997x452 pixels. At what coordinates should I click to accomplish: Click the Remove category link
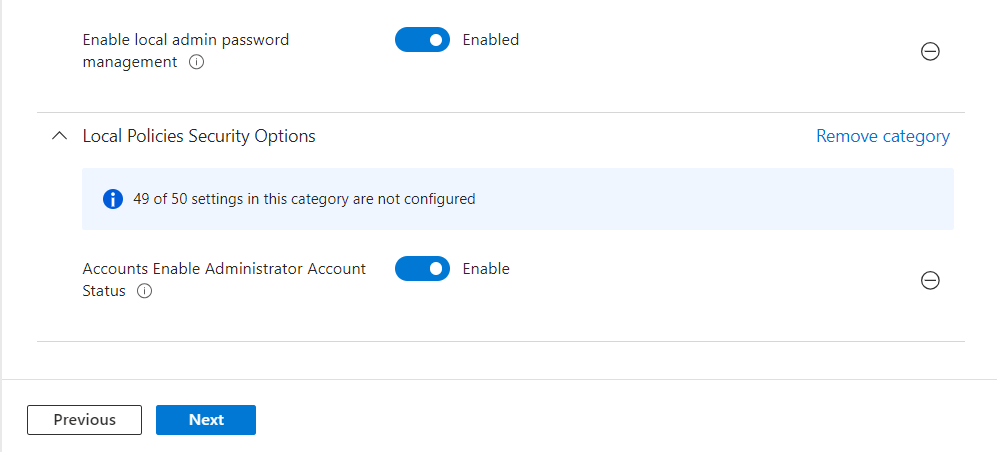[x=882, y=136]
